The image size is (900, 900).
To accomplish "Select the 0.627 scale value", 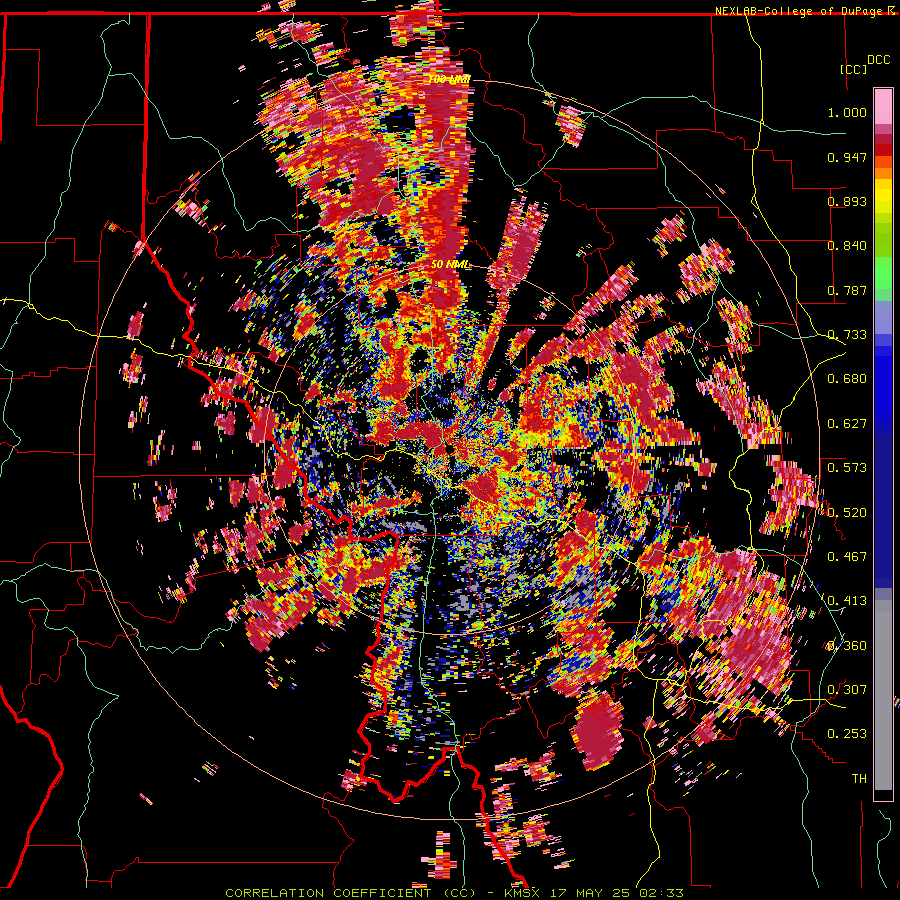I will point(847,424).
